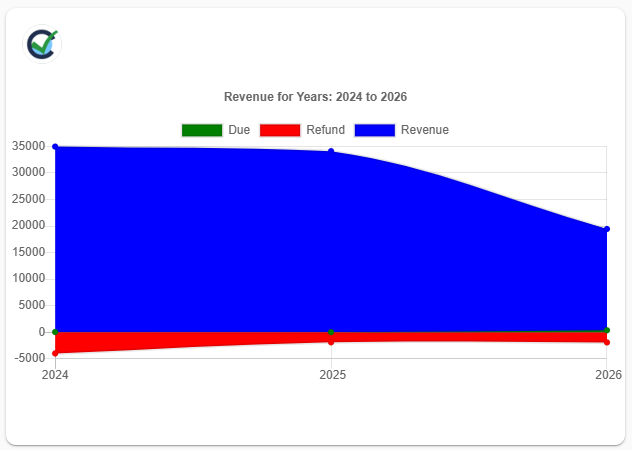Click the -5000 y-axis label
This screenshot has width=632, height=450.
pyautogui.click(x=30, y=358)
